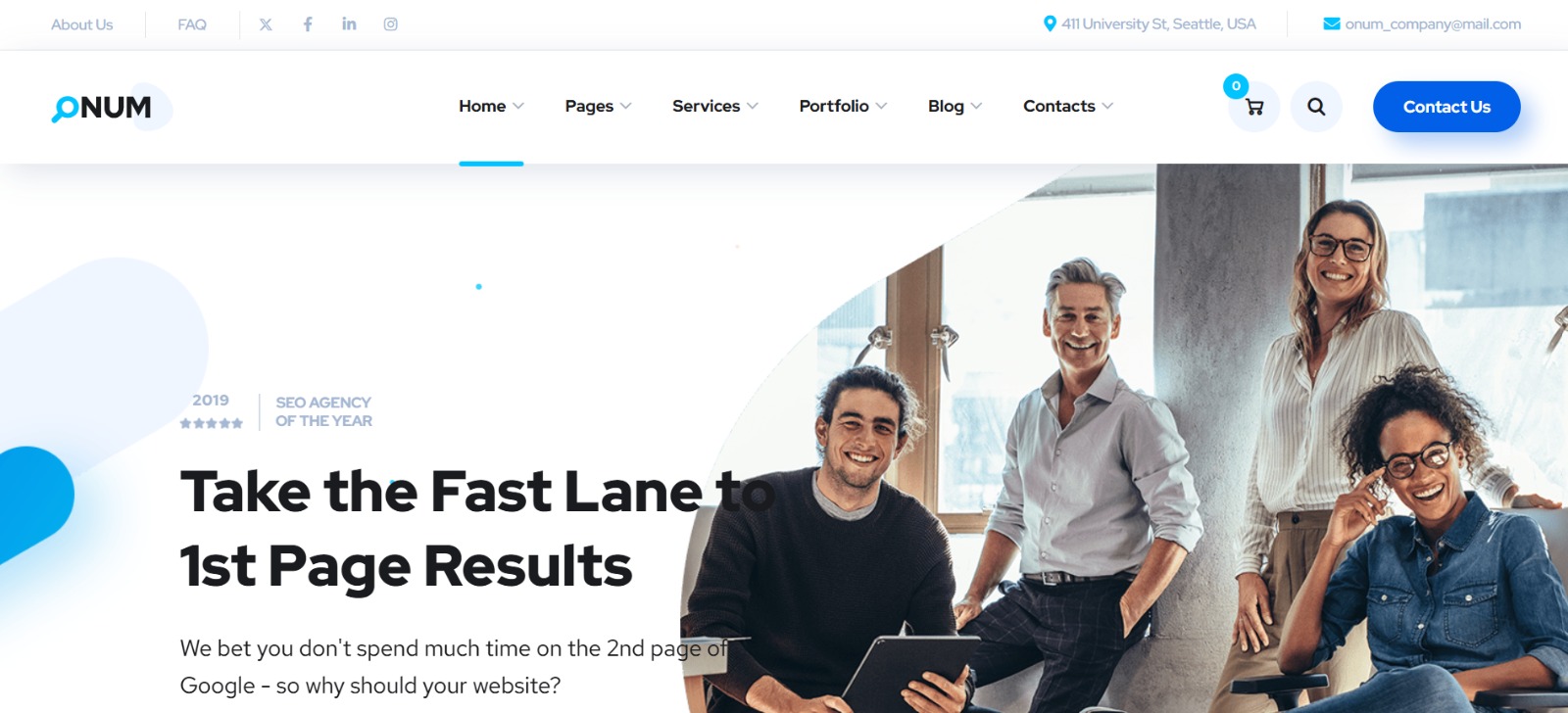Image resolution: width=1568 pixels, height=713 pixels.
Task: Expand the Blog dropdown arrow
Action: pos(976,106)
